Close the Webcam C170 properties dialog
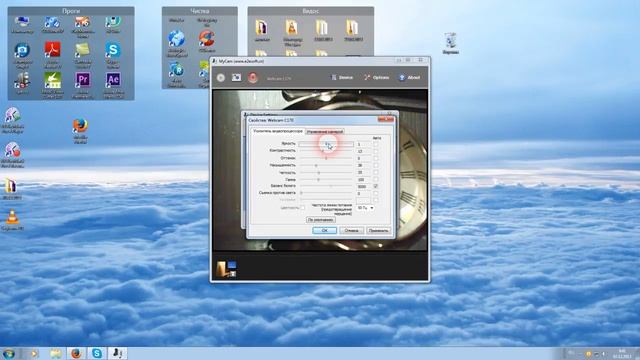 386,119
